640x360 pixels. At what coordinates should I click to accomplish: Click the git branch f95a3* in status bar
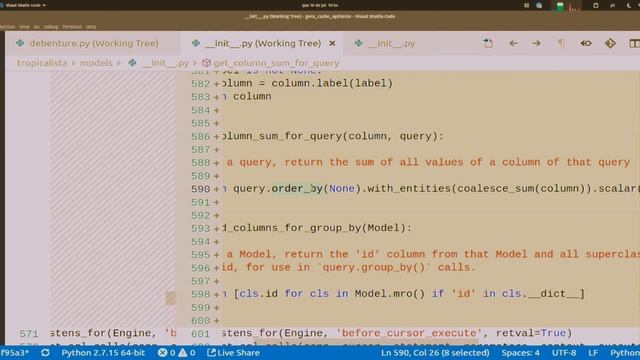tap(15, 353)
